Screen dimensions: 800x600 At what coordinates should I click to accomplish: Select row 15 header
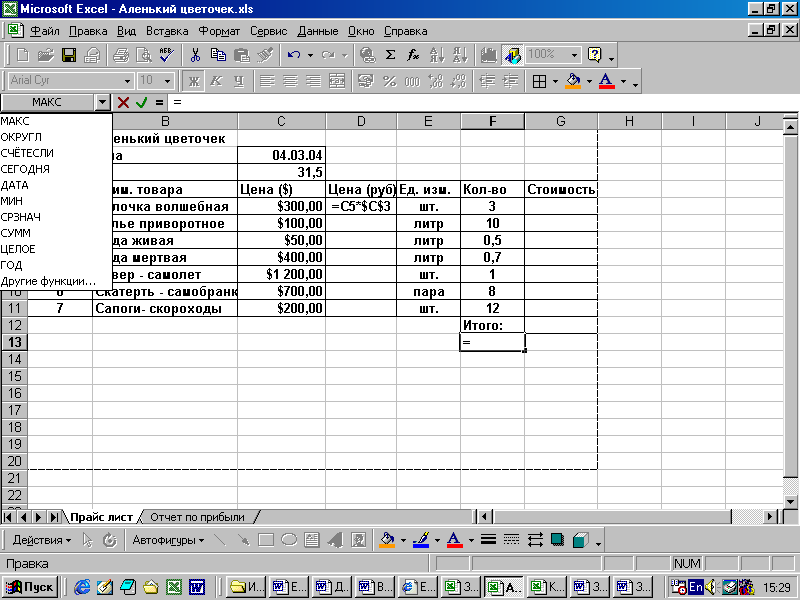tap(14, 376)
